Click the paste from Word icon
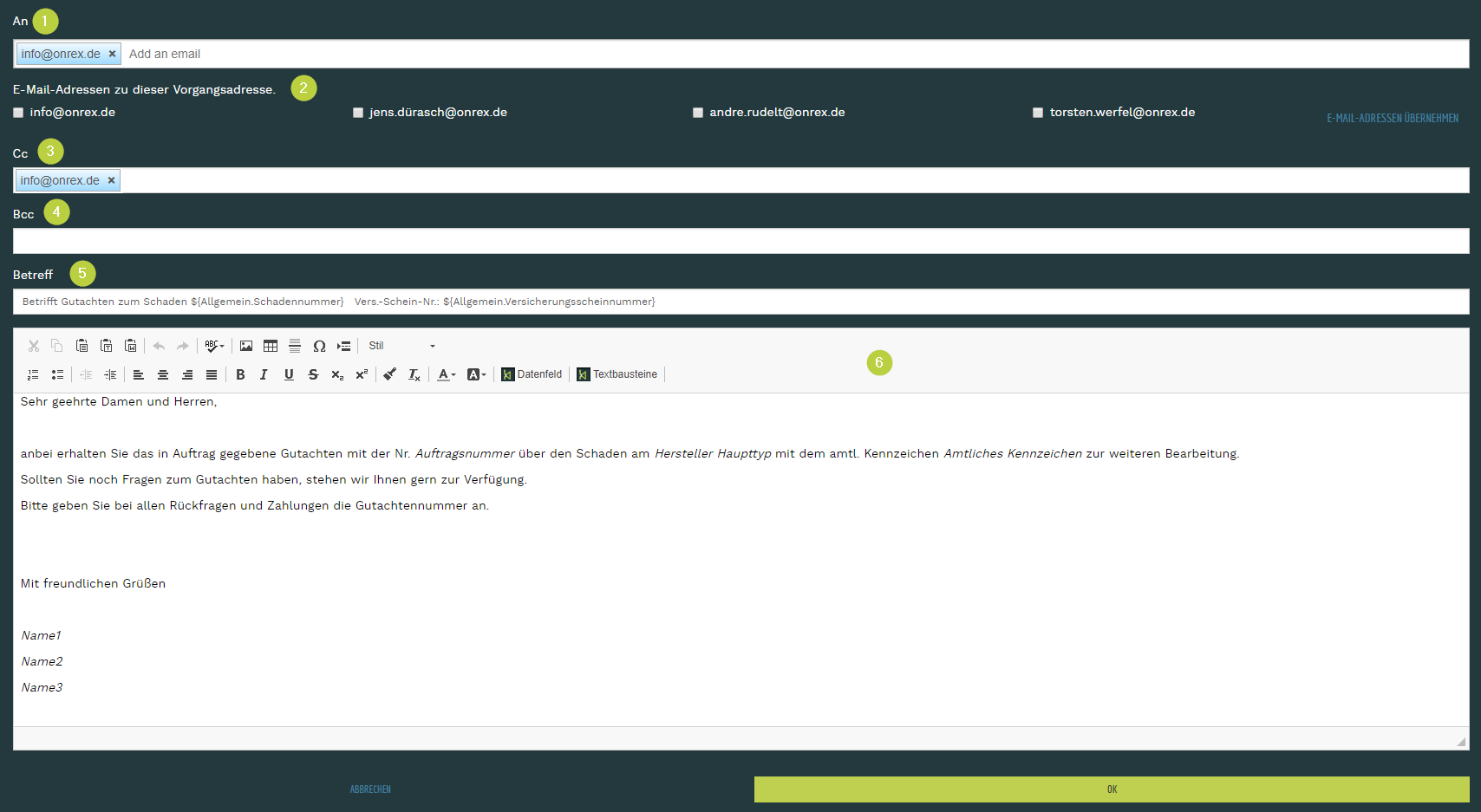 click(130, 346)
